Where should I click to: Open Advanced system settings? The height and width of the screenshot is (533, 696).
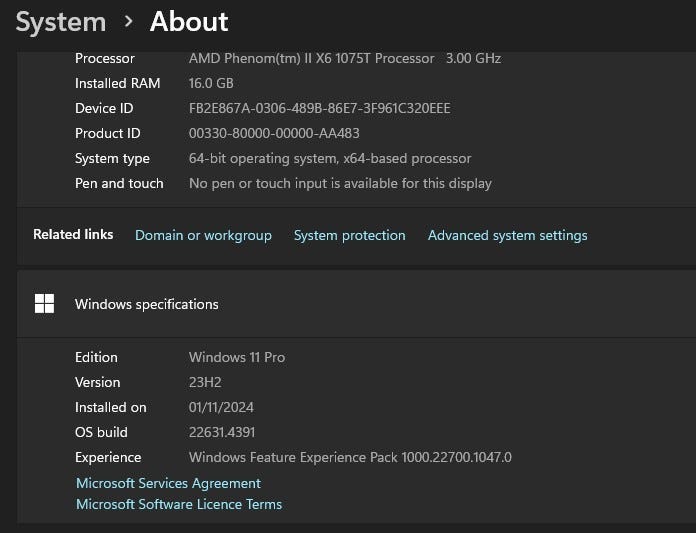coord(507,235)
